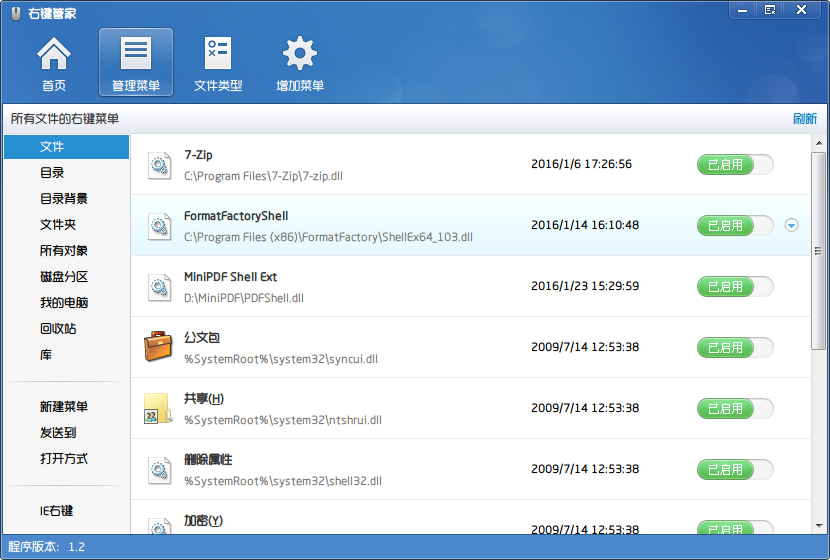Click the MiniPDF Shell Ext file icon
Viewport: 830px width, 560px height.
click(159, 287)
